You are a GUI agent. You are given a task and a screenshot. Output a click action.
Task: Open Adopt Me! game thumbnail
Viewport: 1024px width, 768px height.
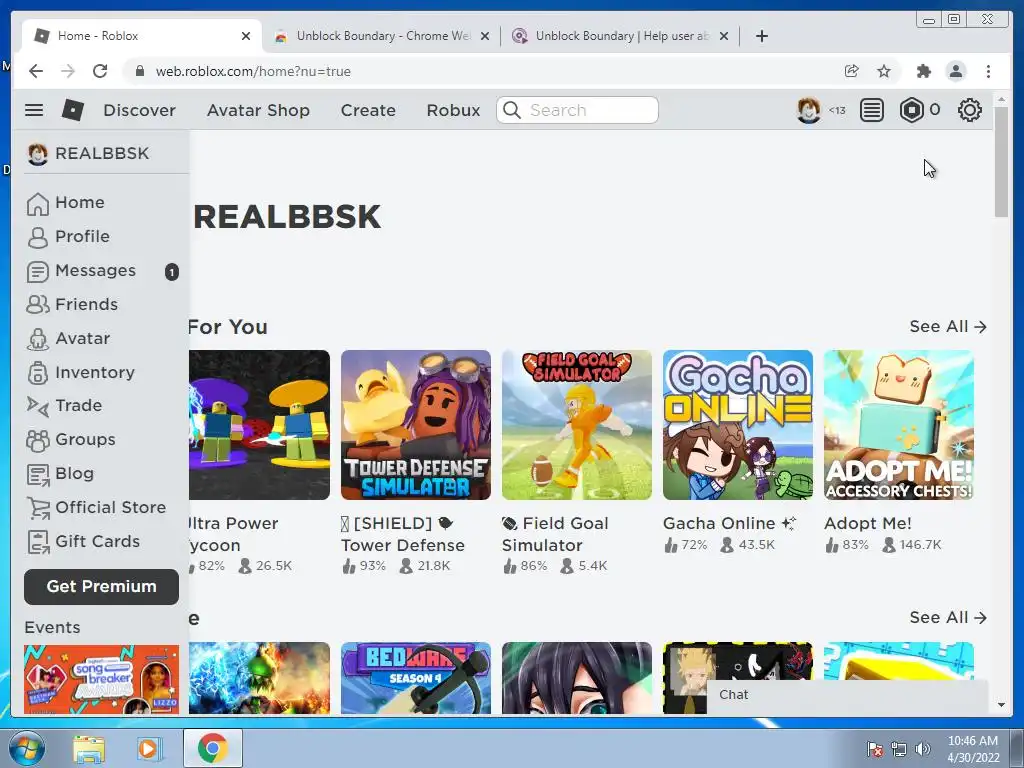point(899,425)
